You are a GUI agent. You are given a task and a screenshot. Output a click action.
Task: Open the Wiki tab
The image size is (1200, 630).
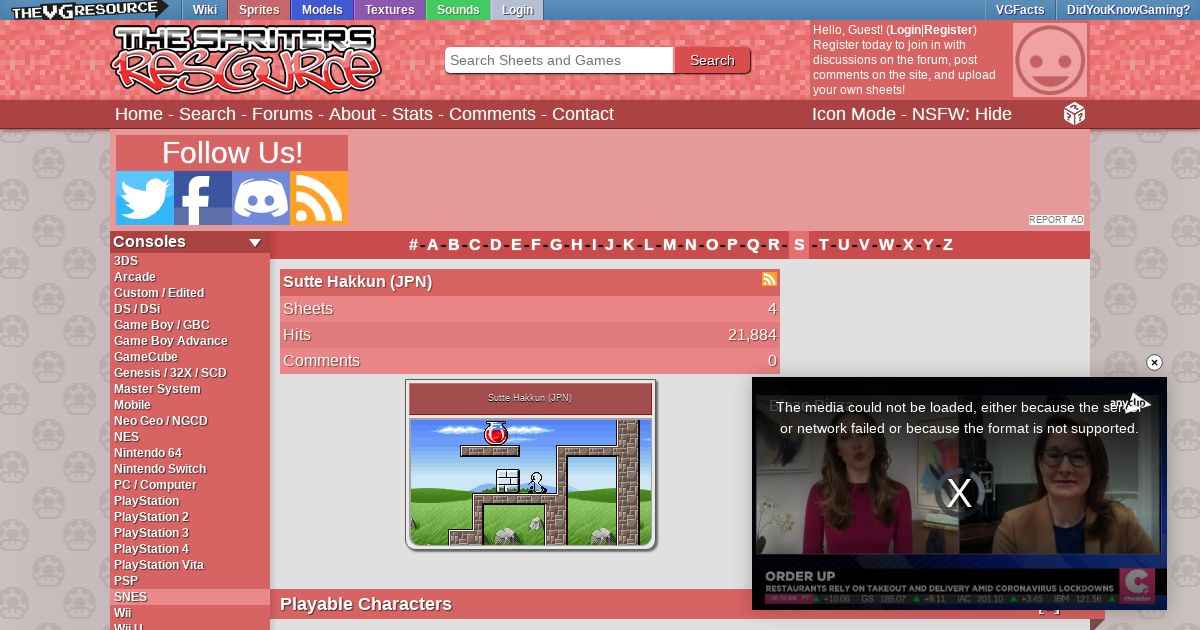click(205, 10)
